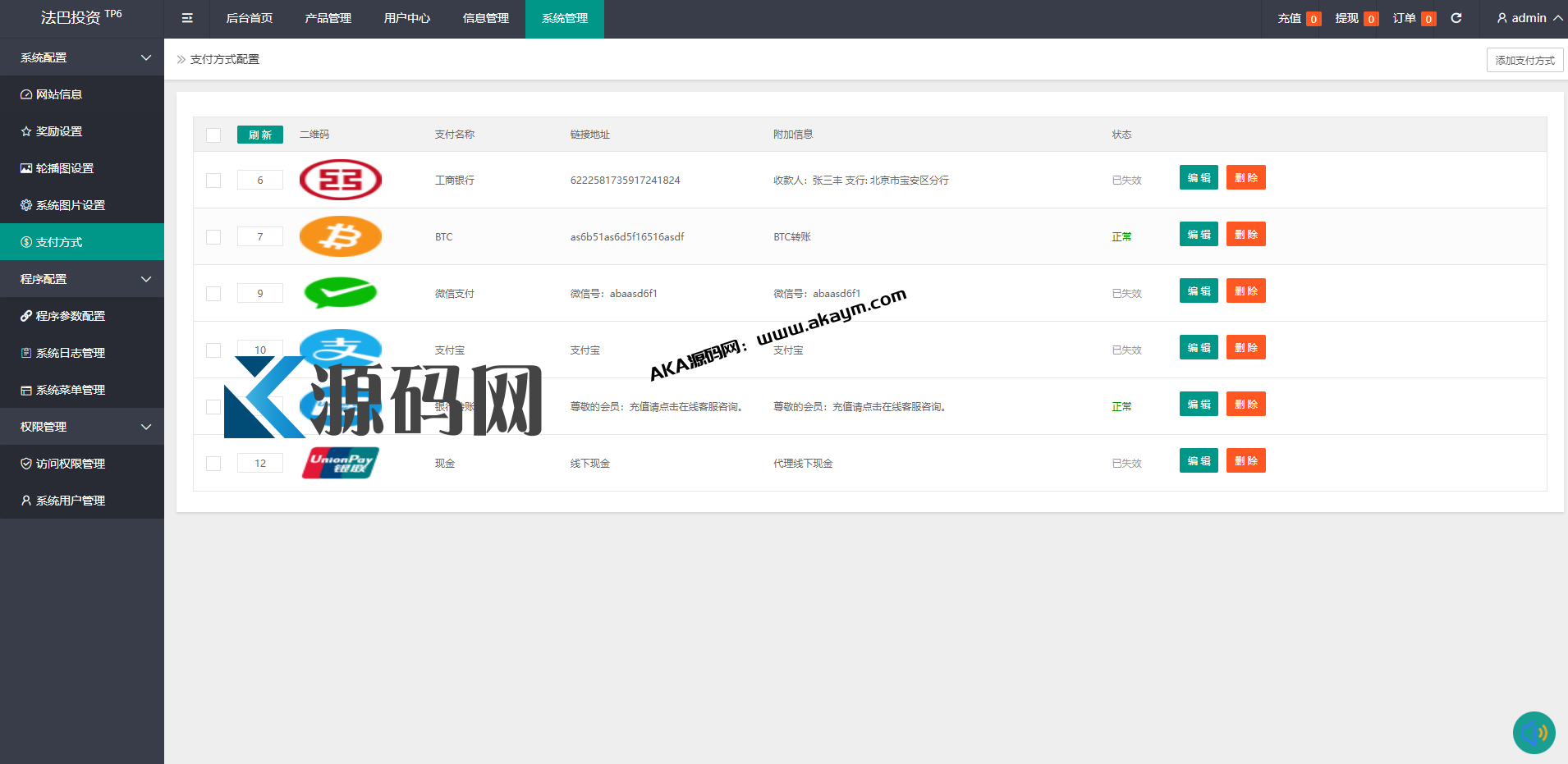Click the 添加支付方式 button
The width and height of the screenshot is (1568, 764).
(x=1524, y=60)
